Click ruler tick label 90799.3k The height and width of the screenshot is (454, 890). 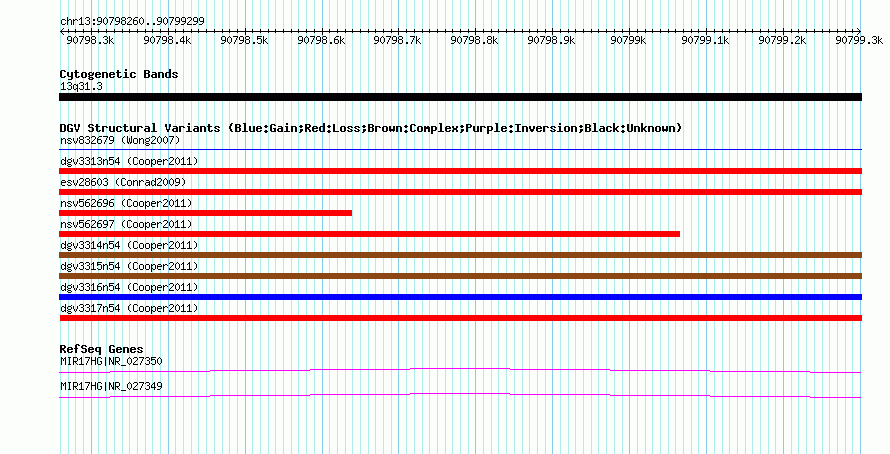pos(859,40)
